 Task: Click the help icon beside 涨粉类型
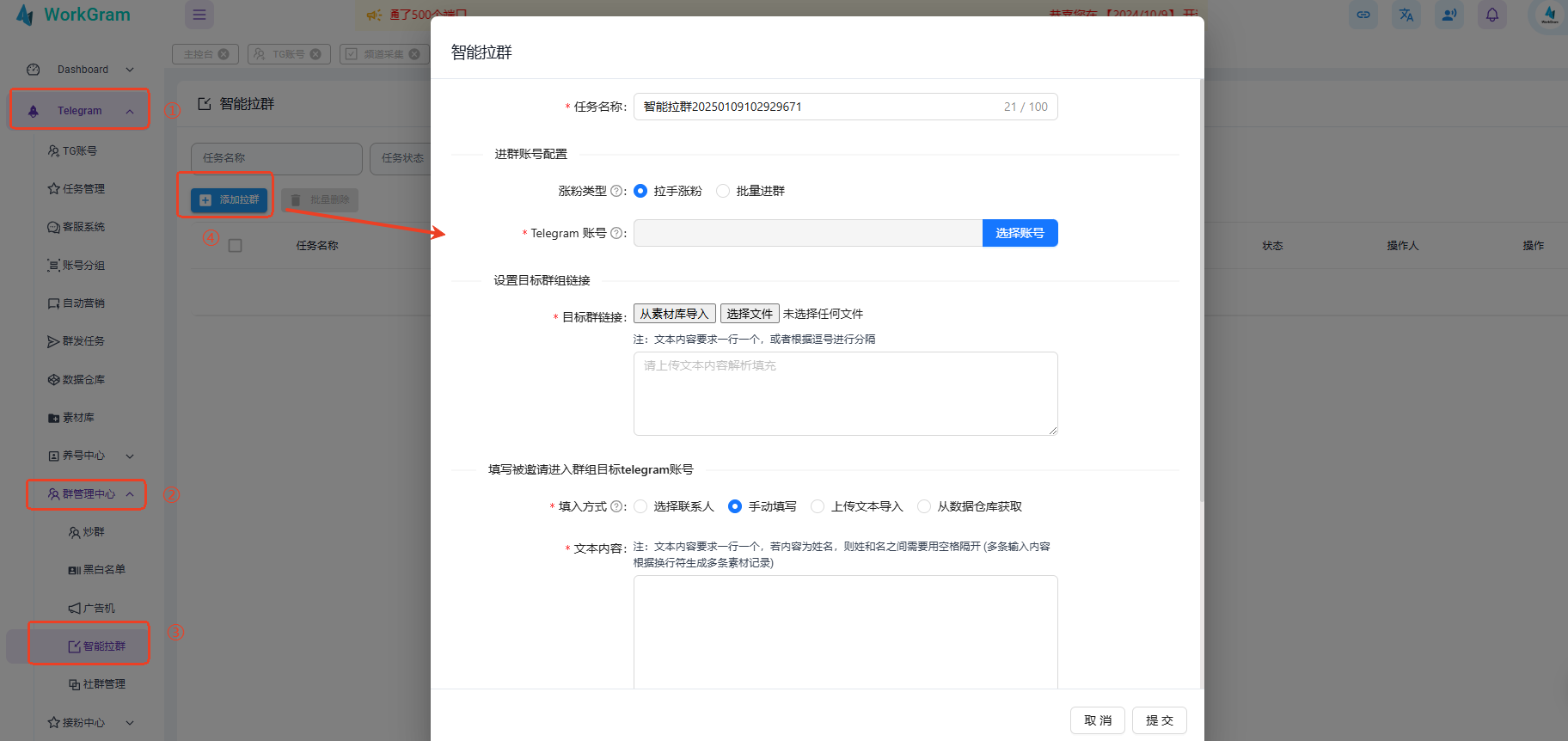616,191
